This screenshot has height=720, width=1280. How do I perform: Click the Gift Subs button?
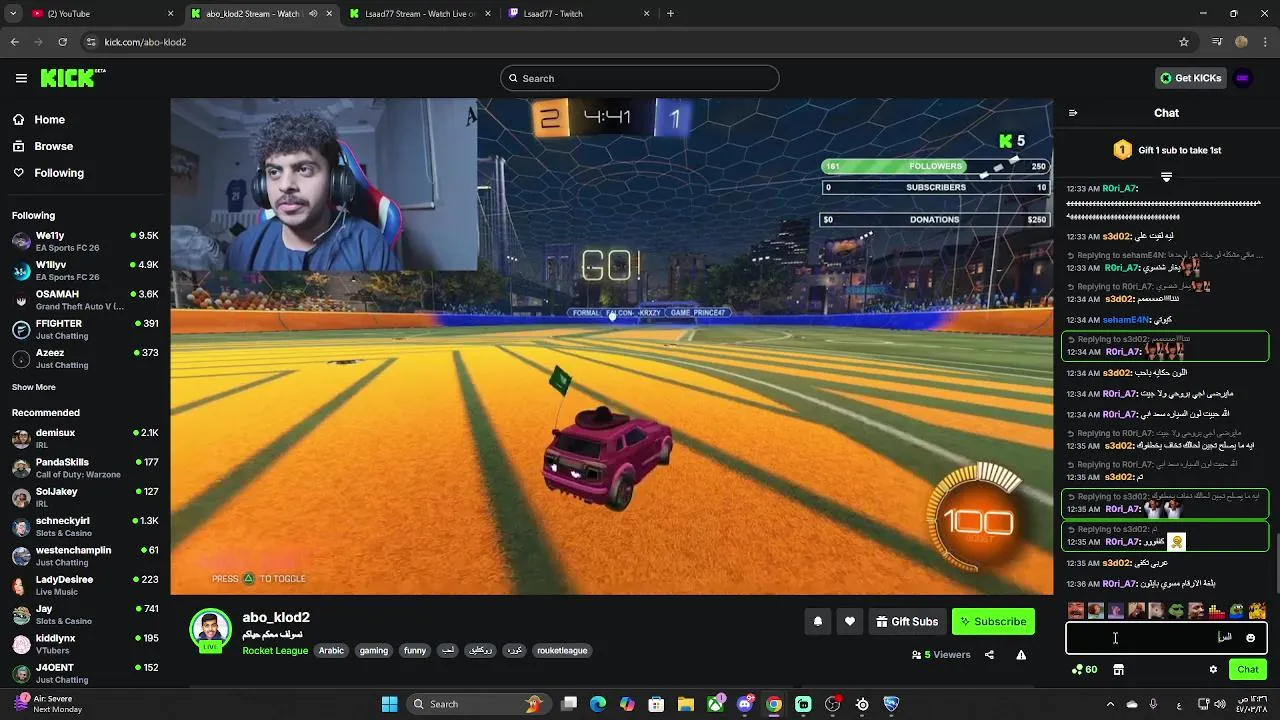click(x=907, y=622)
